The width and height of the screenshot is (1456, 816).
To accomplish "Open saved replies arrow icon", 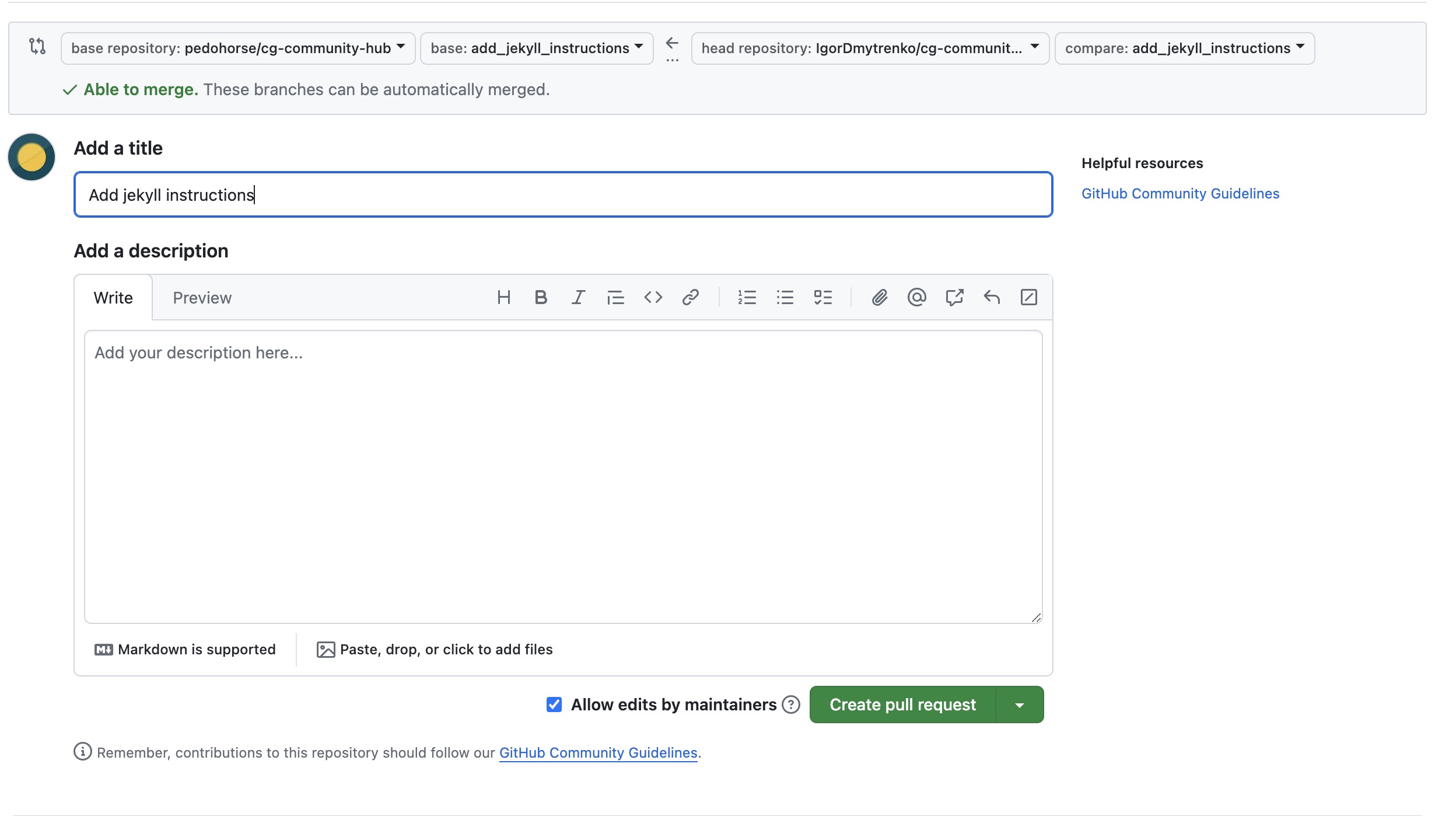I will click(x=991, y=298).
